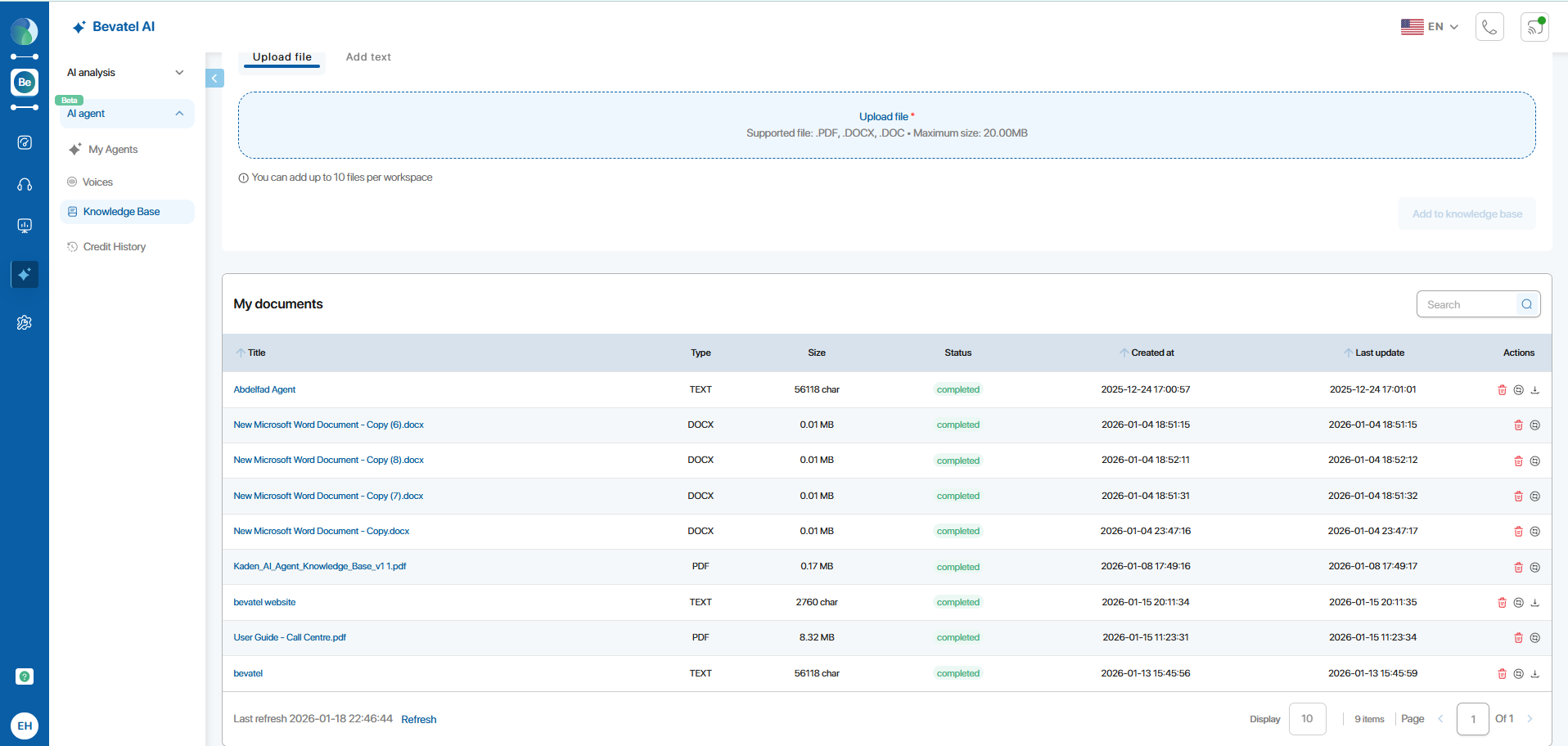Open the EN language dropdown
The height and width of the screenshot is (746, 1568).
1430,27
